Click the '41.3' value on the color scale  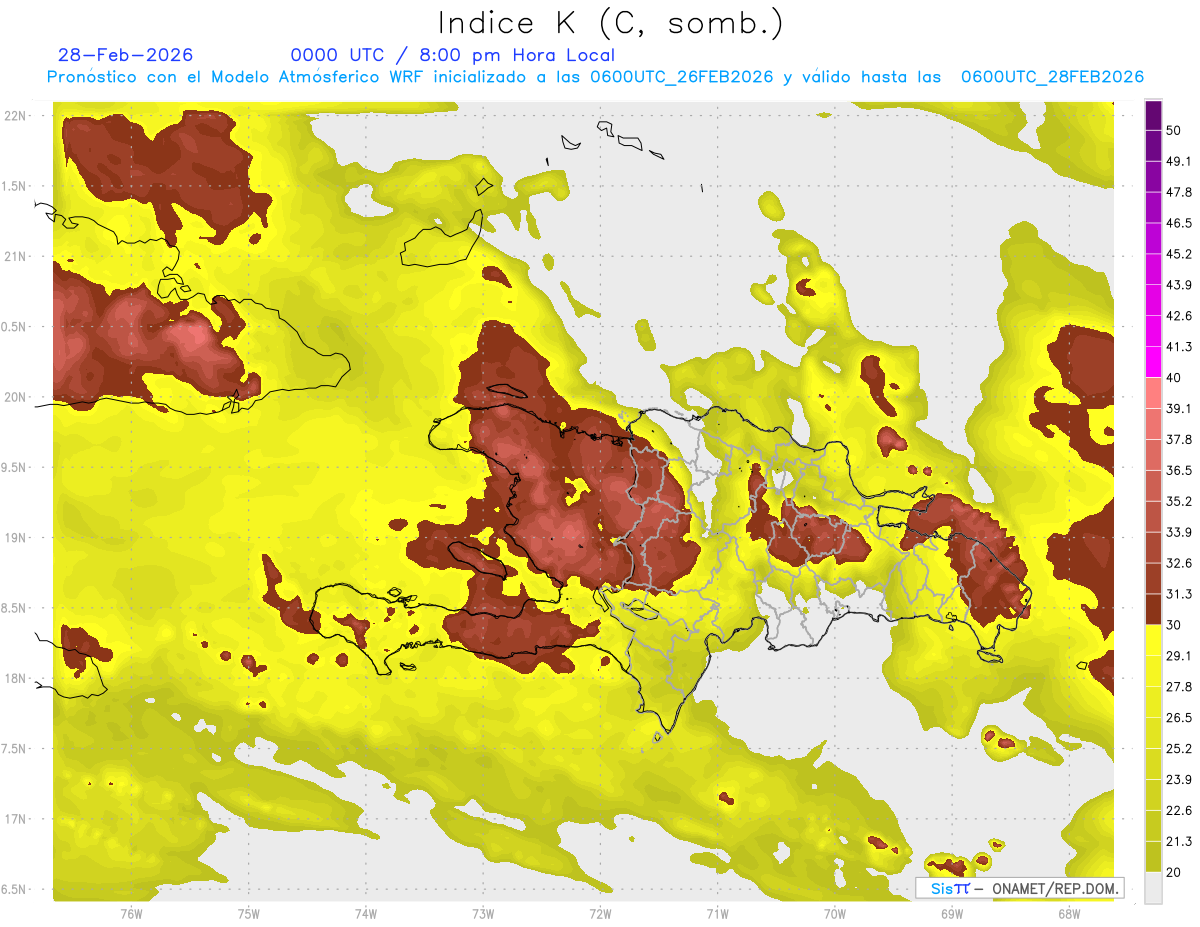1179,347
